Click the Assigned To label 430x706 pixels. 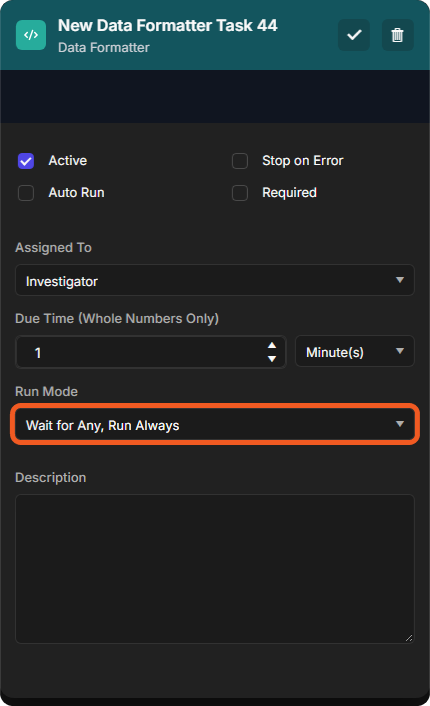click(x=53, y=248)
